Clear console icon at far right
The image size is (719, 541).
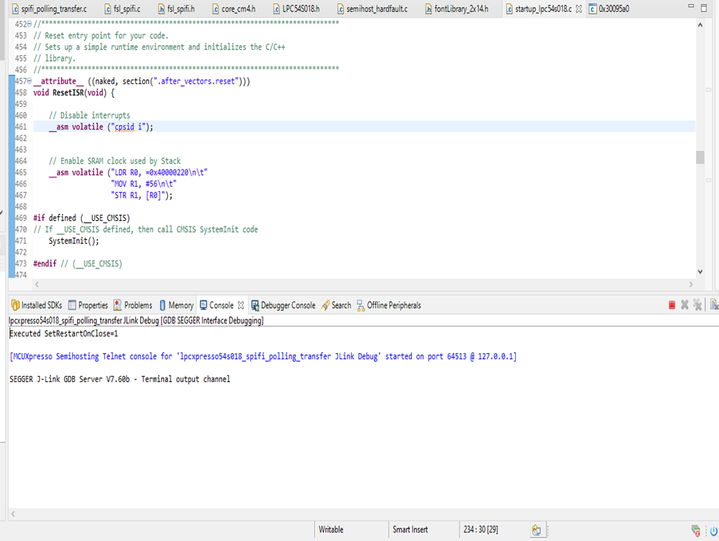(714, 305)
